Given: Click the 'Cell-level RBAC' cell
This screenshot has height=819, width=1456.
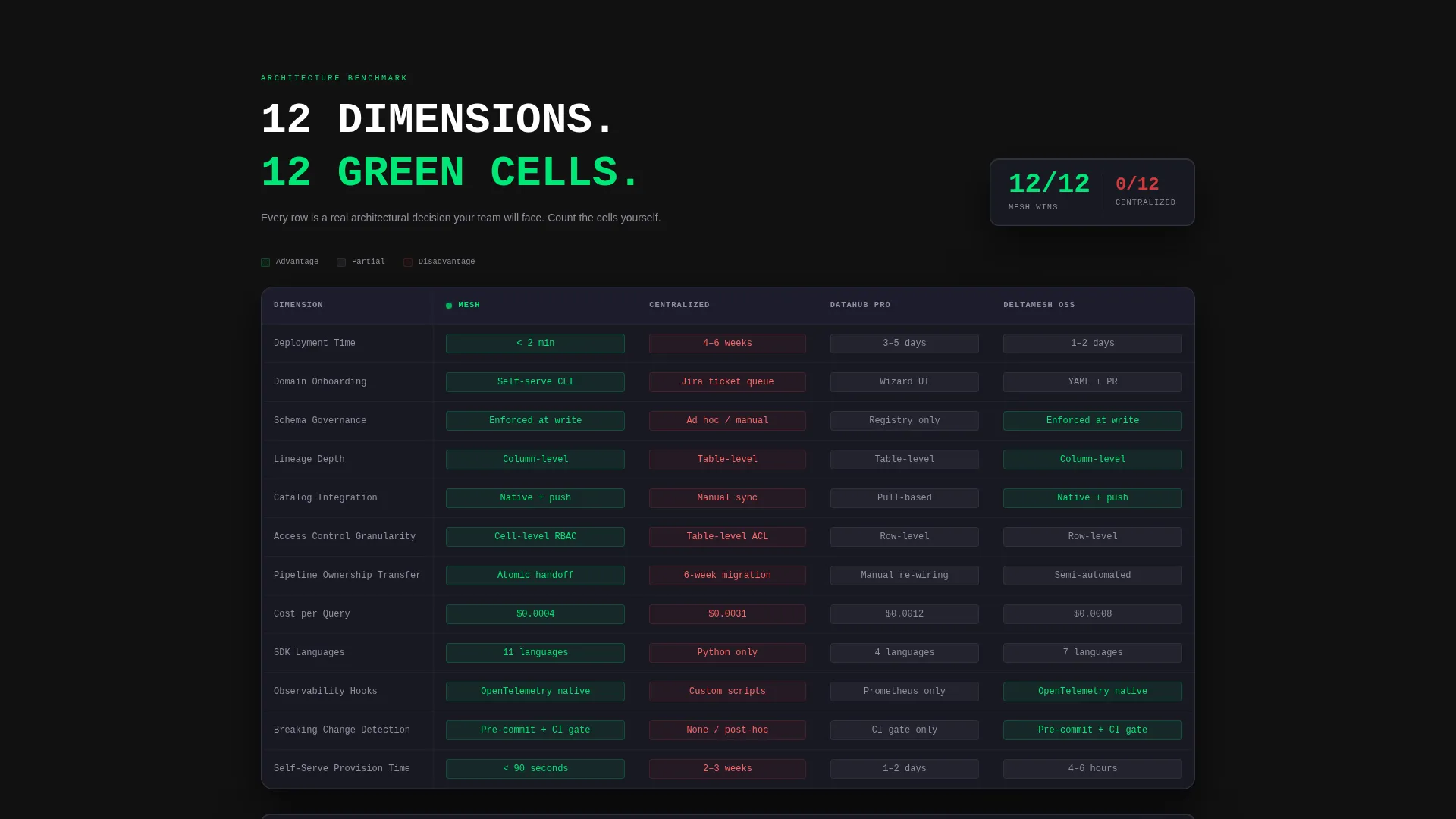Looking at the screenshot, I should 535,537.
